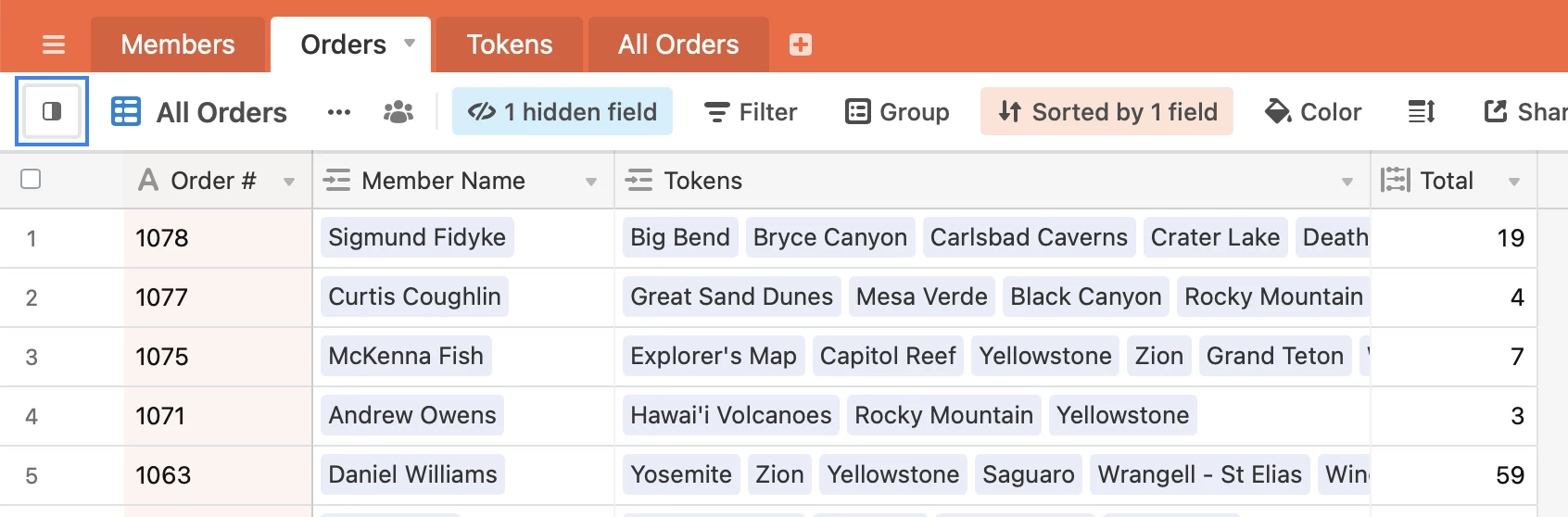Open the Tokens column dropdown arrow

click(1347, 182)
